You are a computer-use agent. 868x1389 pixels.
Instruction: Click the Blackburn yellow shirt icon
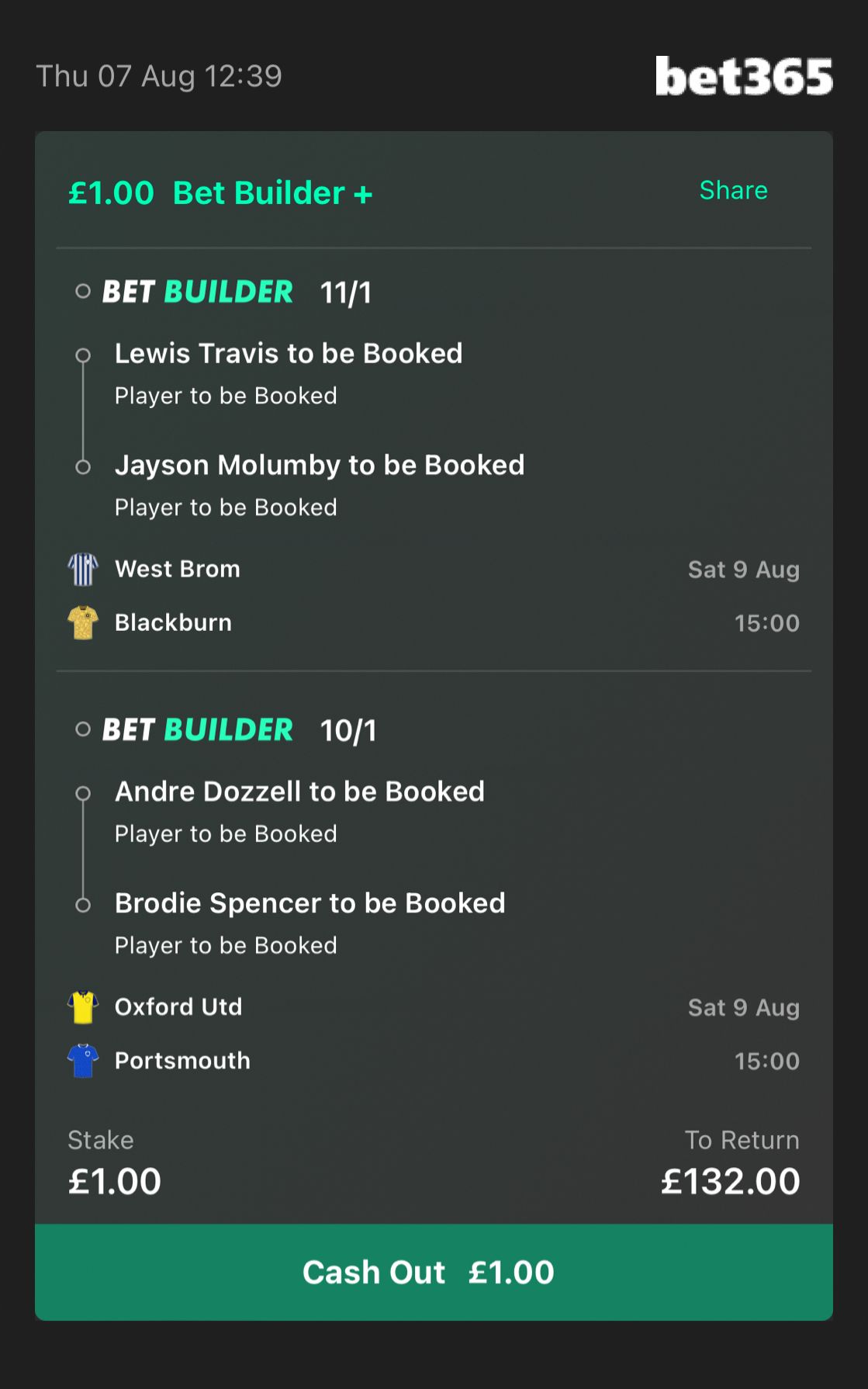83,622
